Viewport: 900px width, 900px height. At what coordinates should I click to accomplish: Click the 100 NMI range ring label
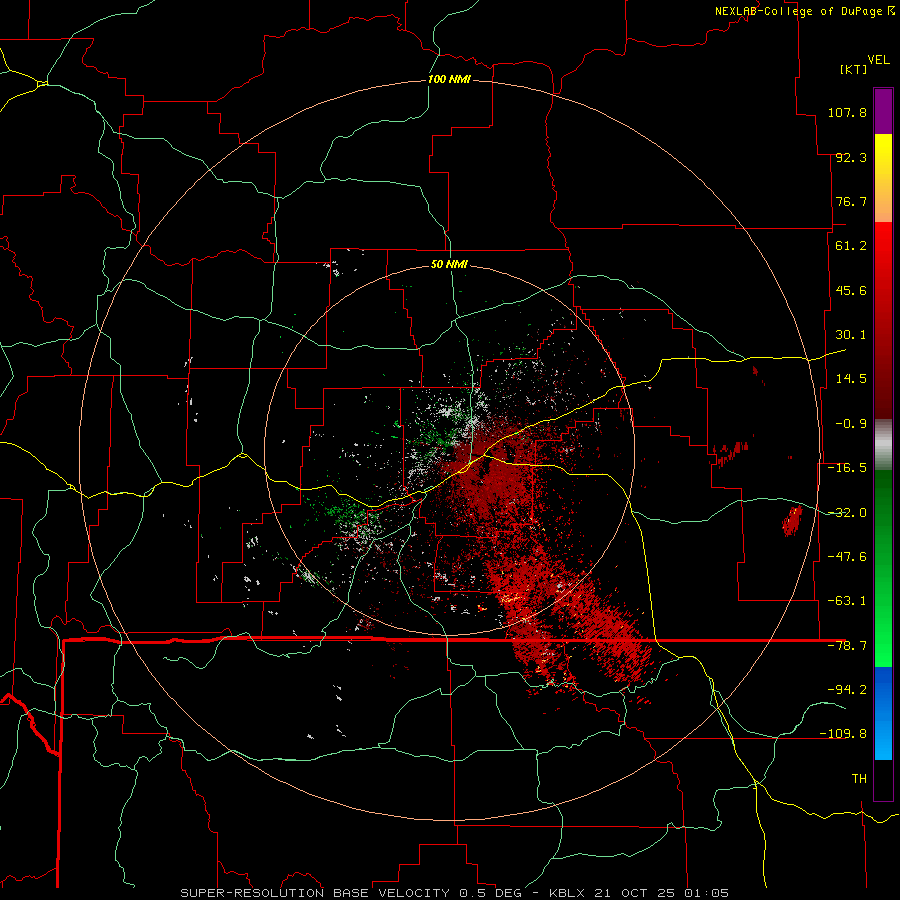click(449, 79)
